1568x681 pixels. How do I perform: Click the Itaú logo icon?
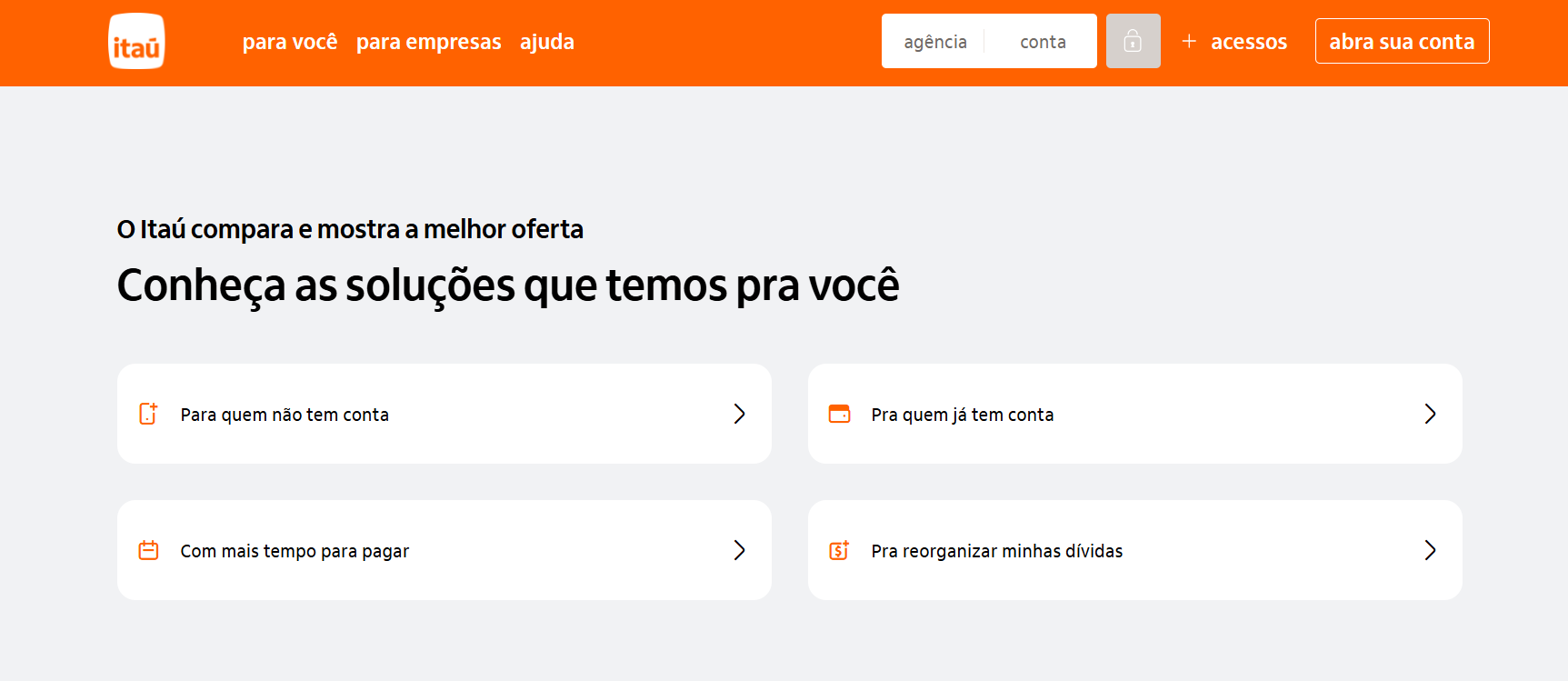[x=136, y=42]
